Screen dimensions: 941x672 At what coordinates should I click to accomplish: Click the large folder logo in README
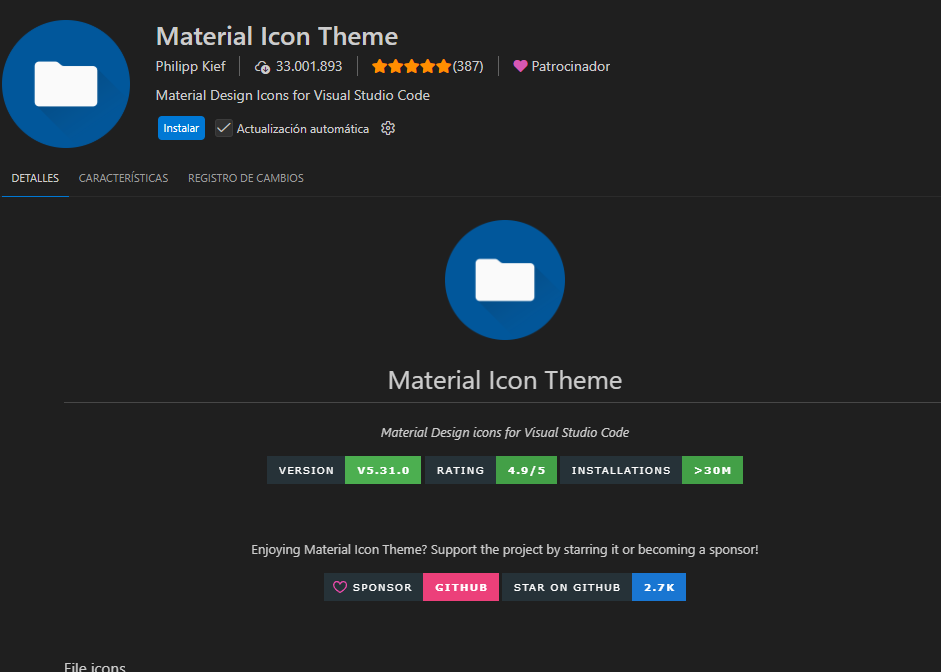(x=504, y=280)
